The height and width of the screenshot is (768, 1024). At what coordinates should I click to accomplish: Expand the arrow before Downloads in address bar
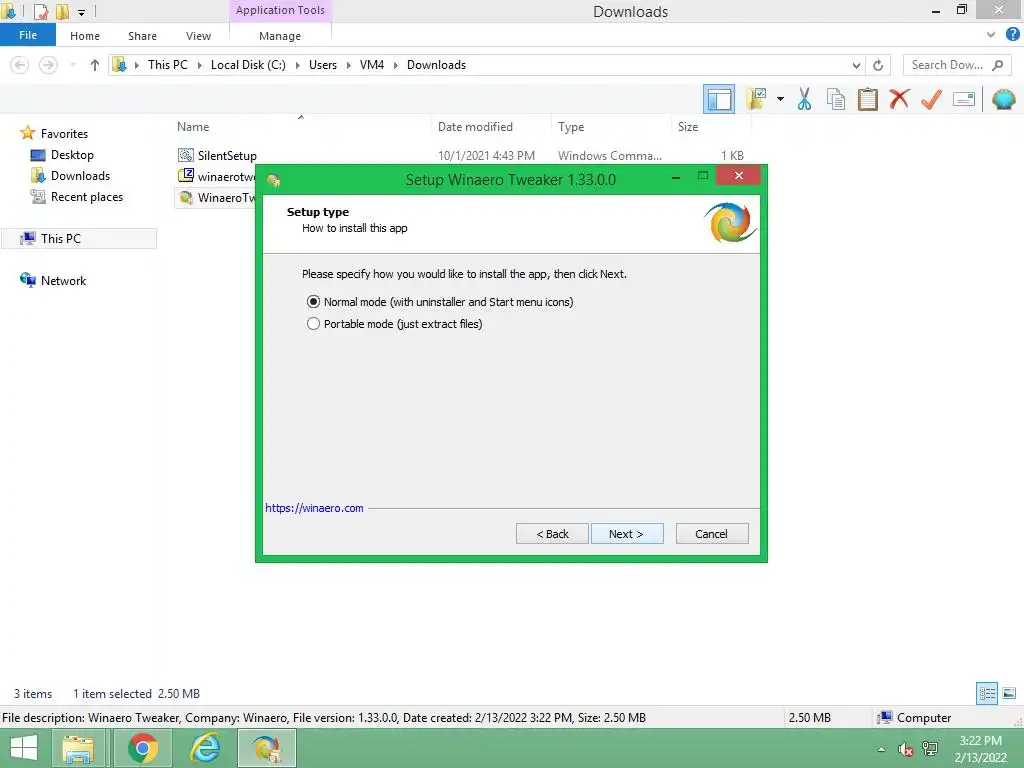[x=396, y=65]
